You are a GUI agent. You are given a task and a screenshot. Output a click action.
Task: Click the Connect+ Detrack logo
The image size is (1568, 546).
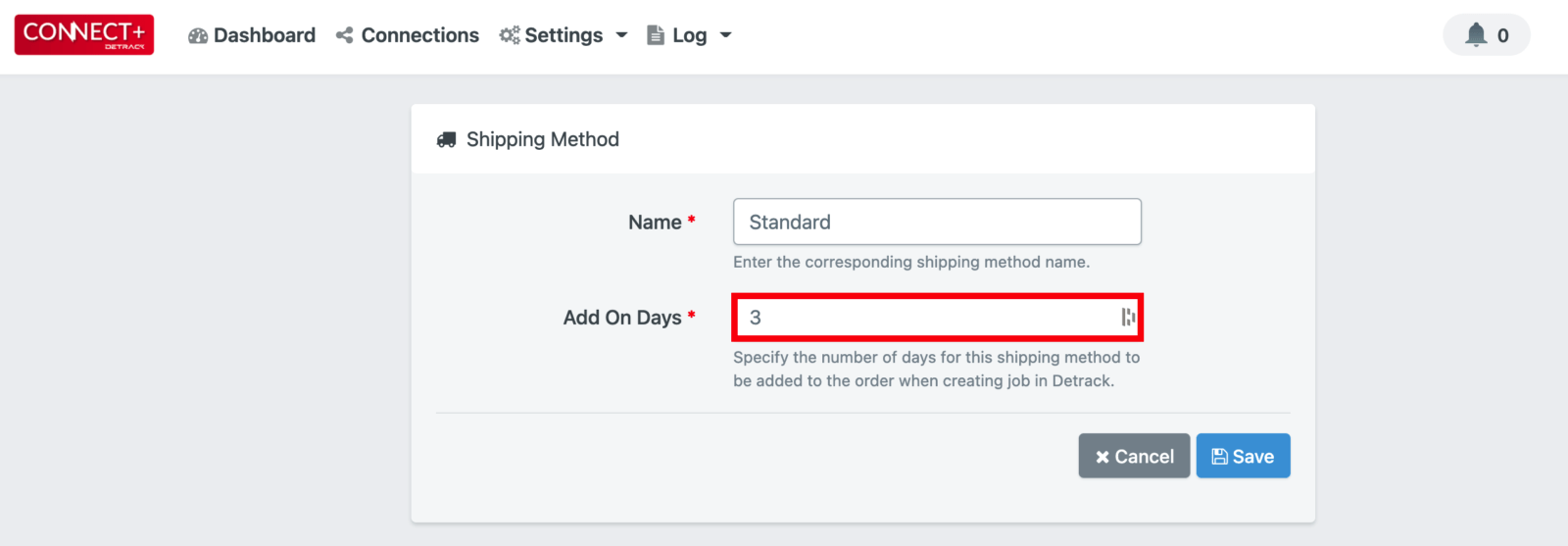(x=84, y=35)
